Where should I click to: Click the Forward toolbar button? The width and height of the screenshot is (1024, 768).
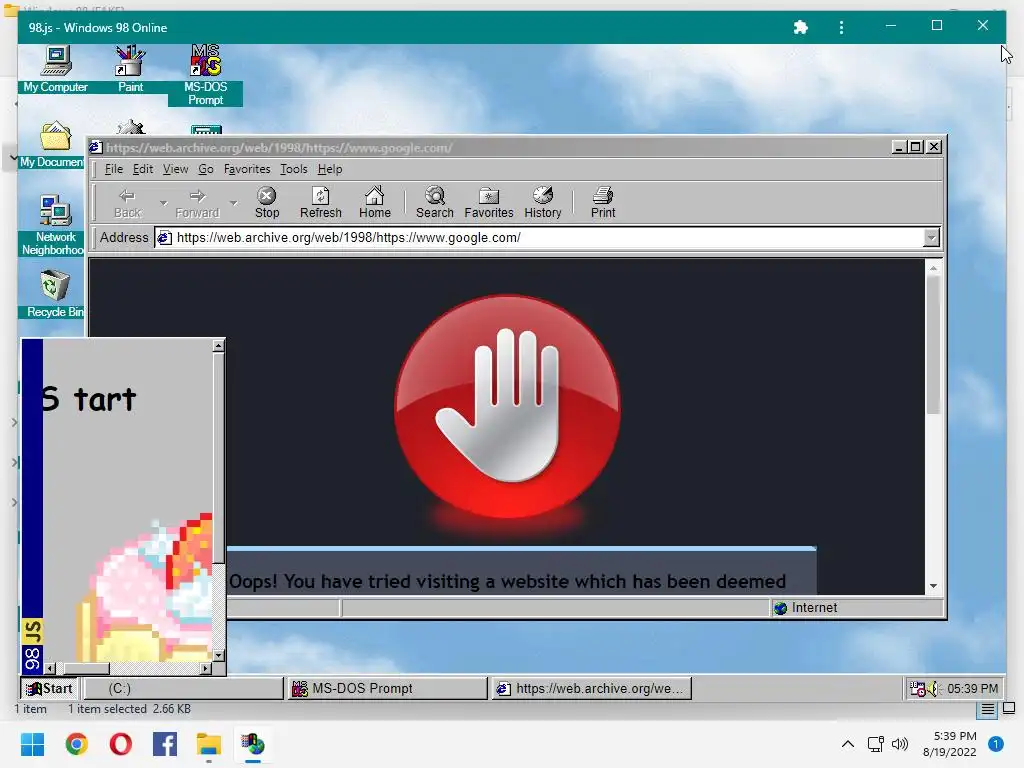tap(197, 202)
